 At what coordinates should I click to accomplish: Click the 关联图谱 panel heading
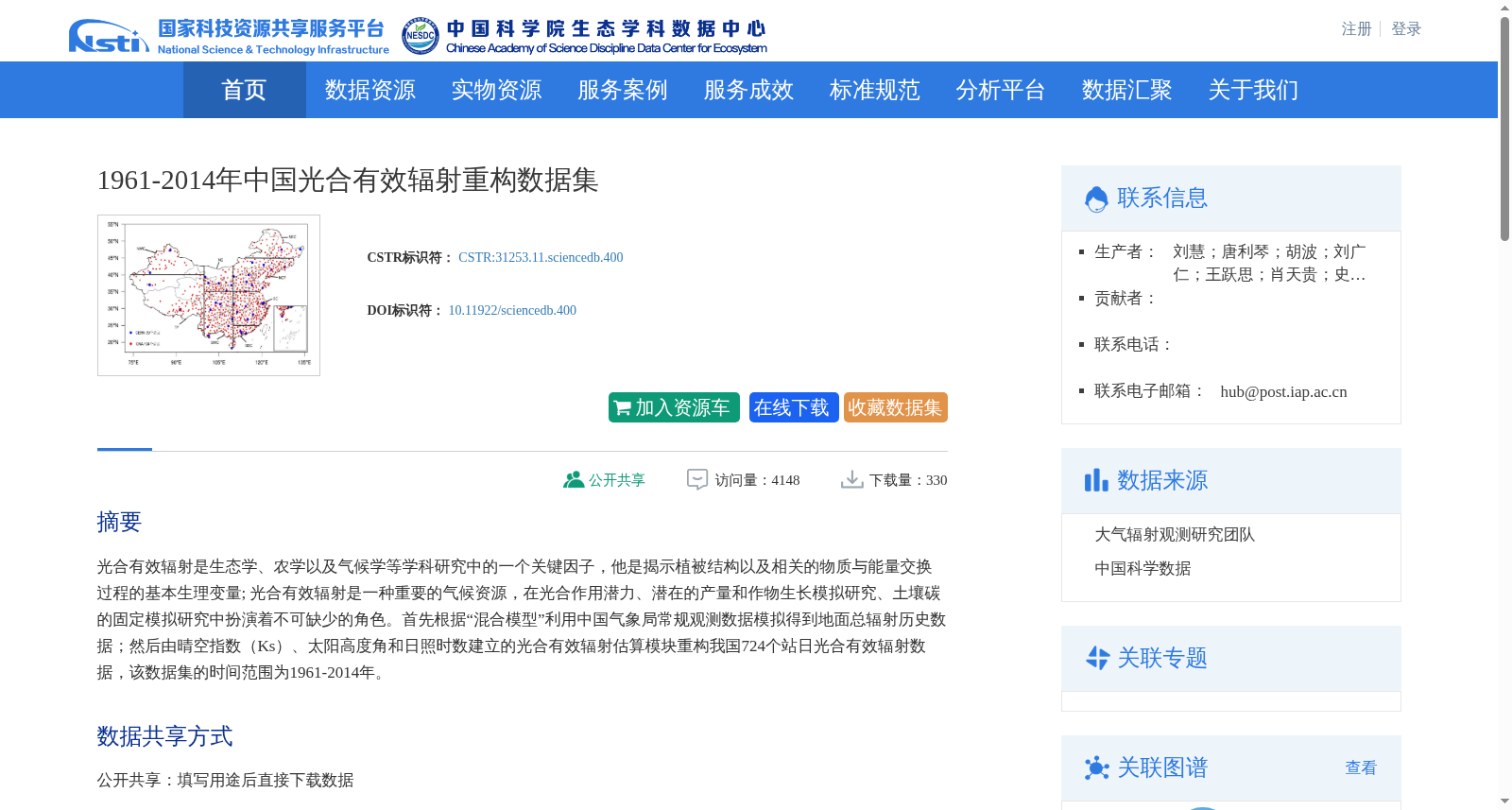[x=1162, y=767]
